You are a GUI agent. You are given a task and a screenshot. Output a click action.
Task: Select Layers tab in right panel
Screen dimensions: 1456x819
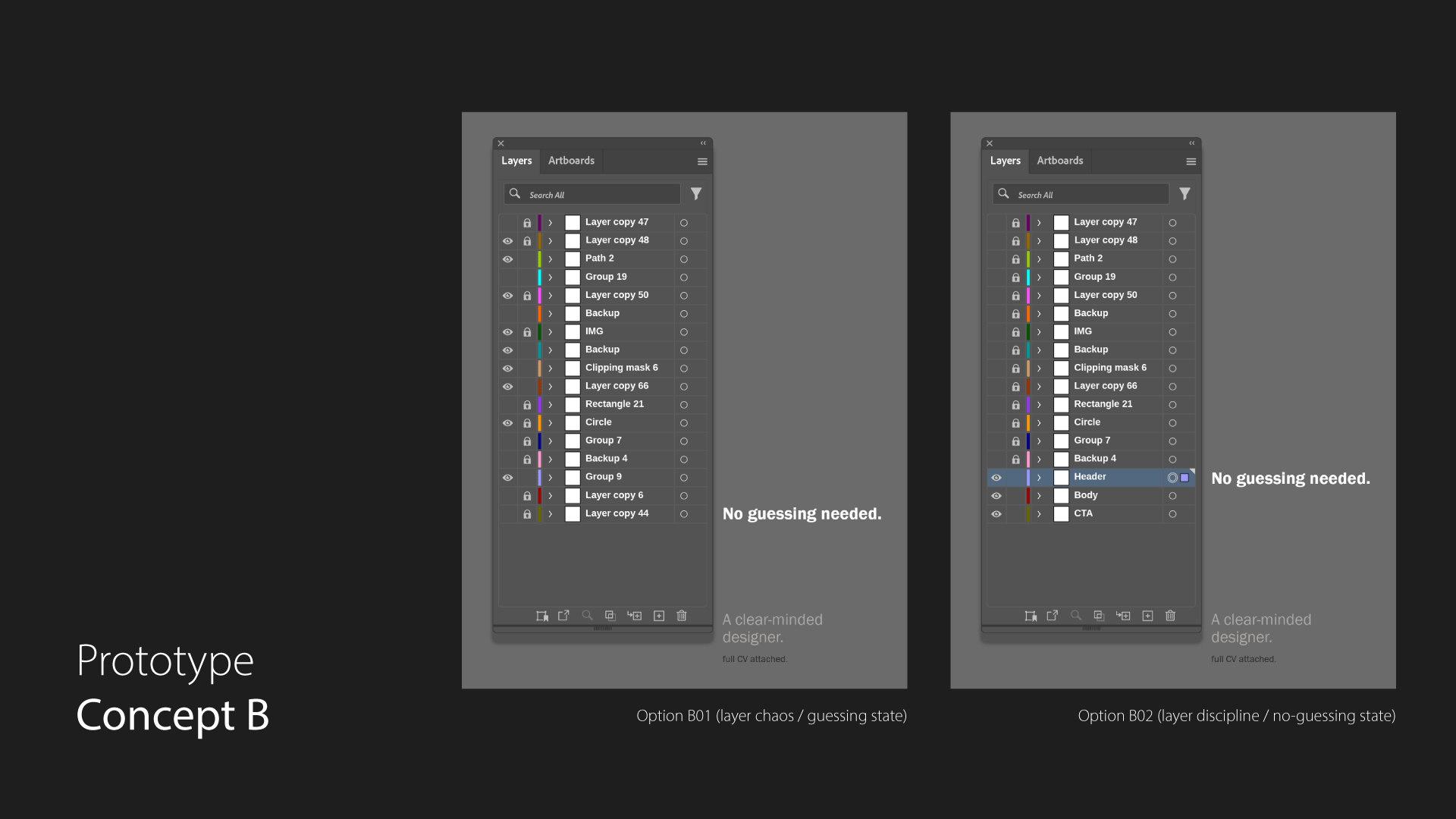coord(1005,161)
